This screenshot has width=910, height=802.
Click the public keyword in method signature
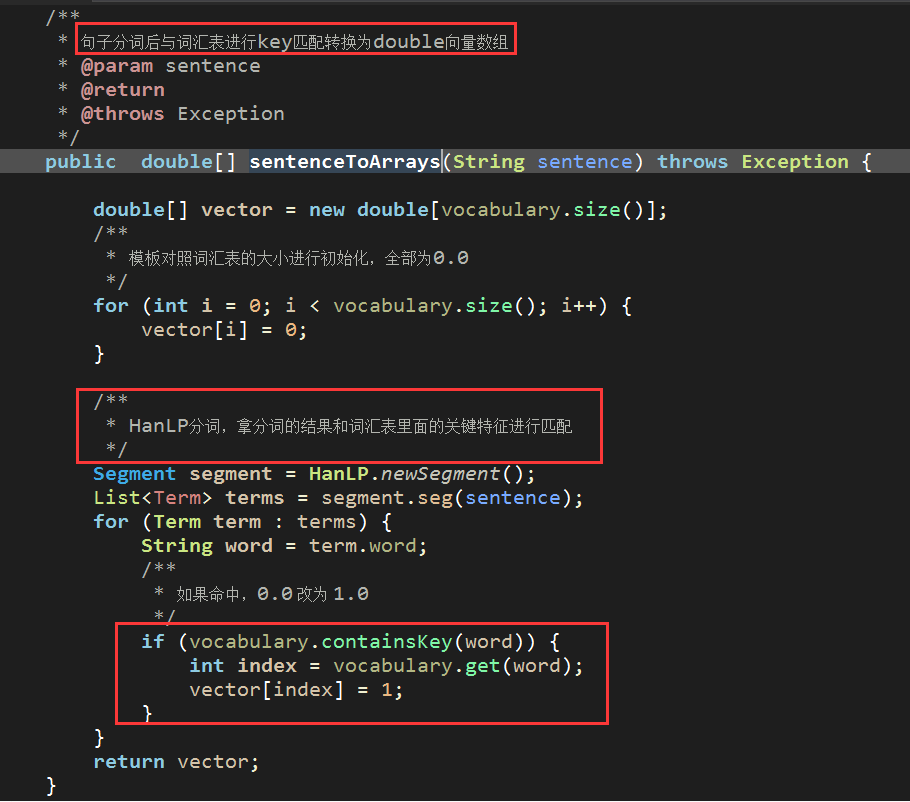(81, 162)
